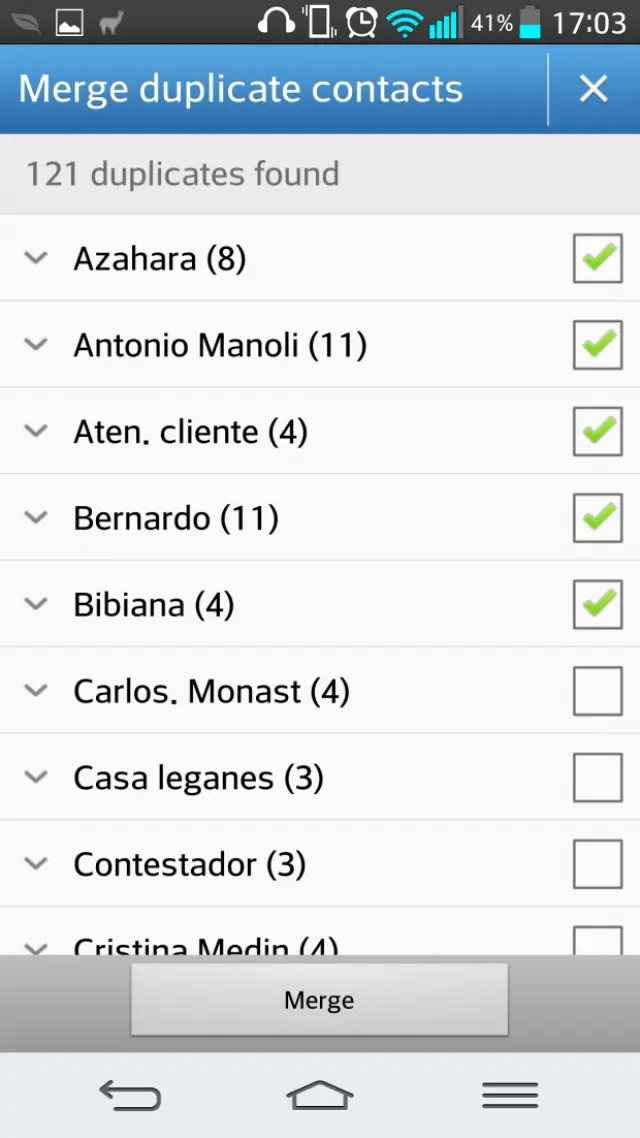Uncheck the Bernardo (11) checkbox
The image size is (640, 1138).
(597, 518)
